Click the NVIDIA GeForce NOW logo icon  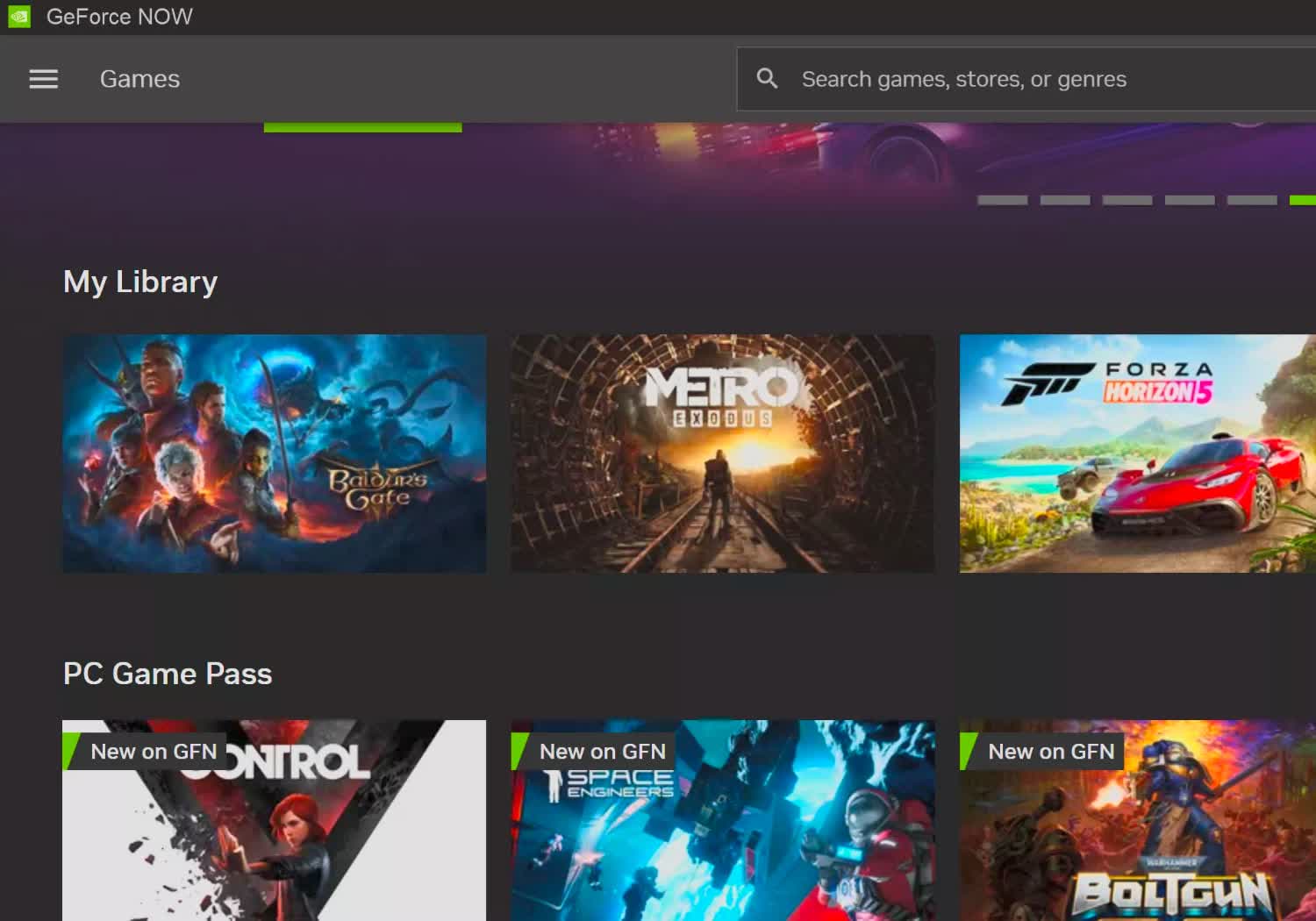point(19,17)
